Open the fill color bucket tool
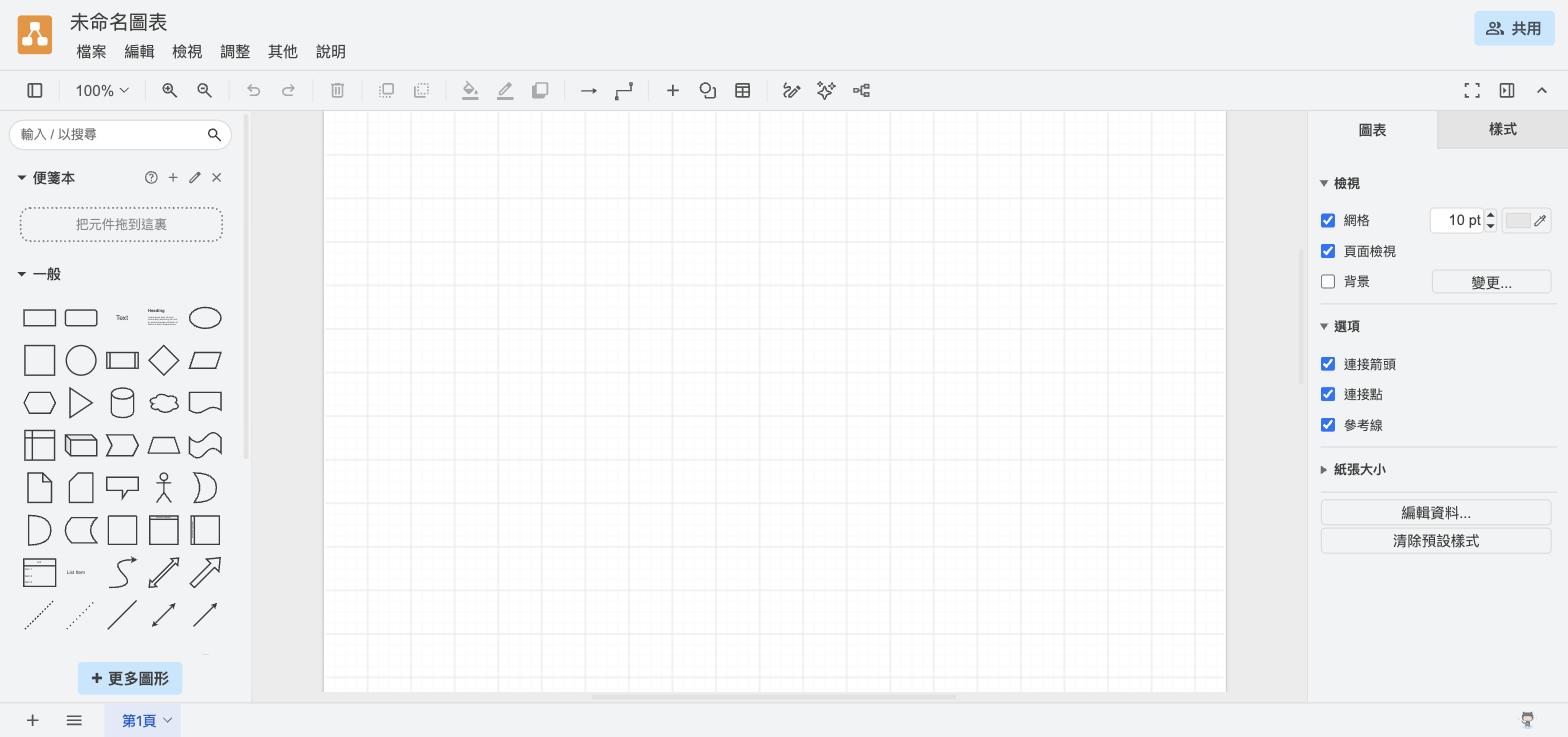Viewport: 1568px width, 737px height. click(x=470, y=91)
